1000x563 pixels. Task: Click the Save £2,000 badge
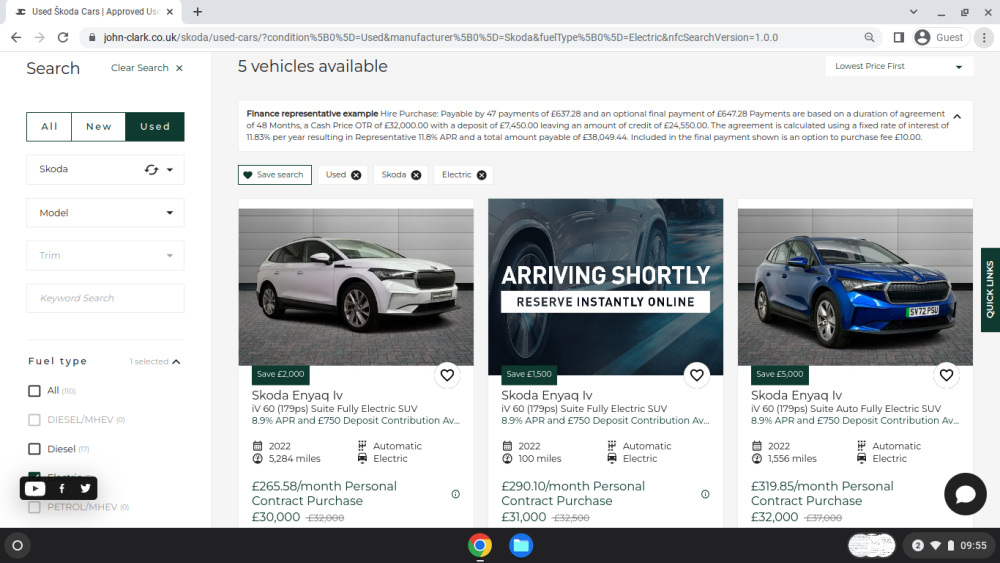click(281, 374)
